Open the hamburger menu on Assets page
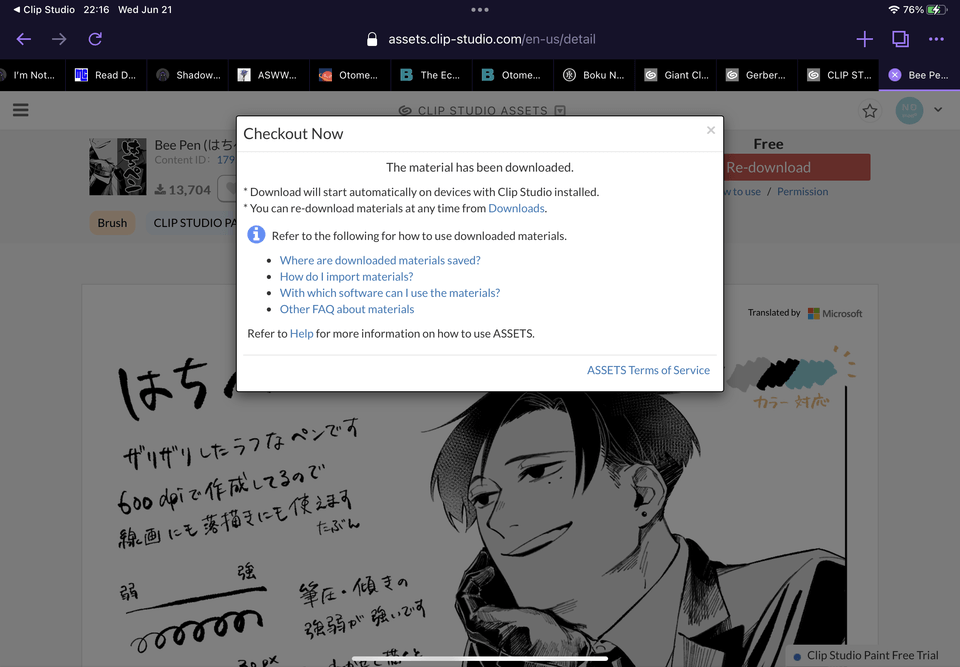This screenshot has width=960, height=667. [21, 110]
